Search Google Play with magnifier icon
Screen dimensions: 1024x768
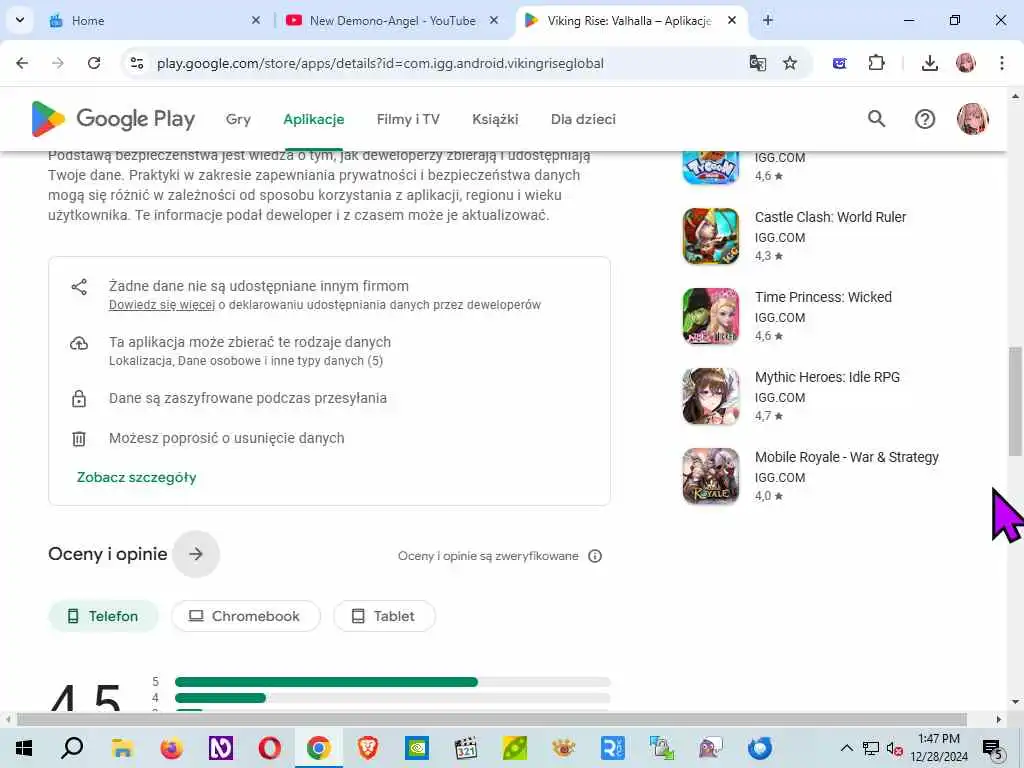pos(876,119)
